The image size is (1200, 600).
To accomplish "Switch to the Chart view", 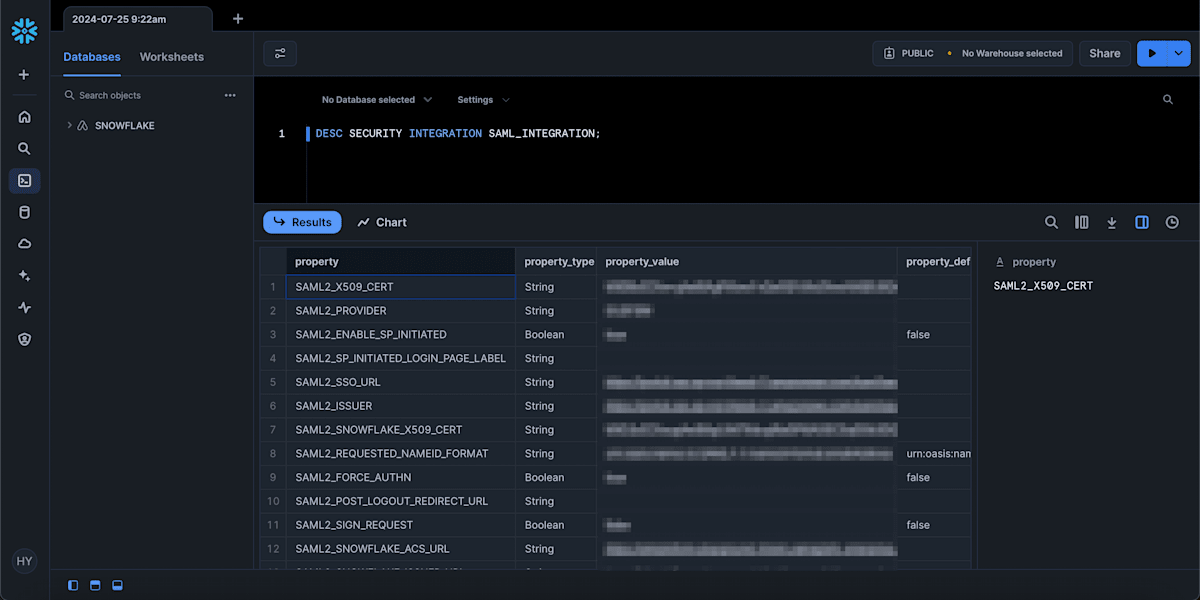I will 382,222.
